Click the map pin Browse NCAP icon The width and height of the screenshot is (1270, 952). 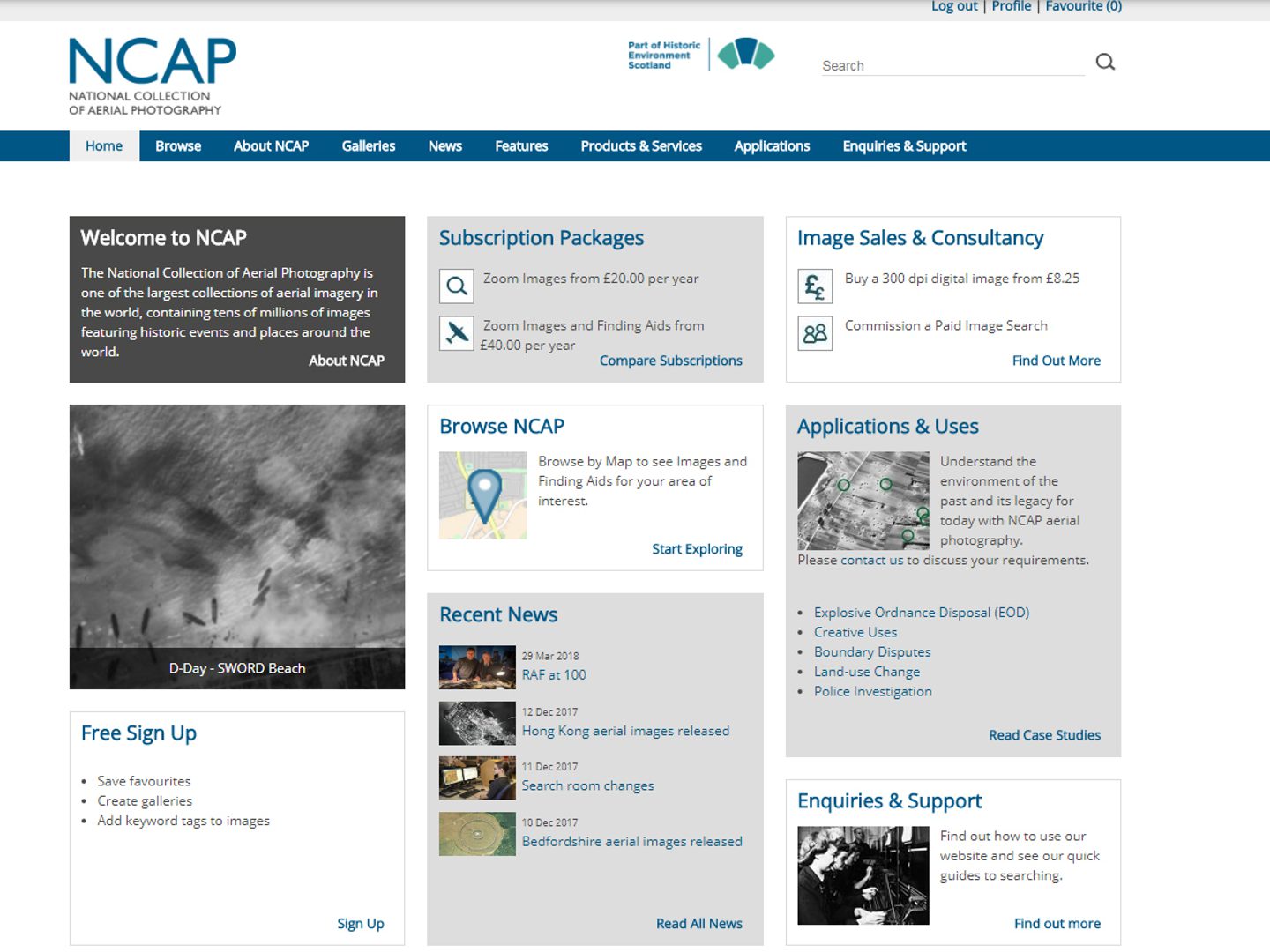point(482,495)
